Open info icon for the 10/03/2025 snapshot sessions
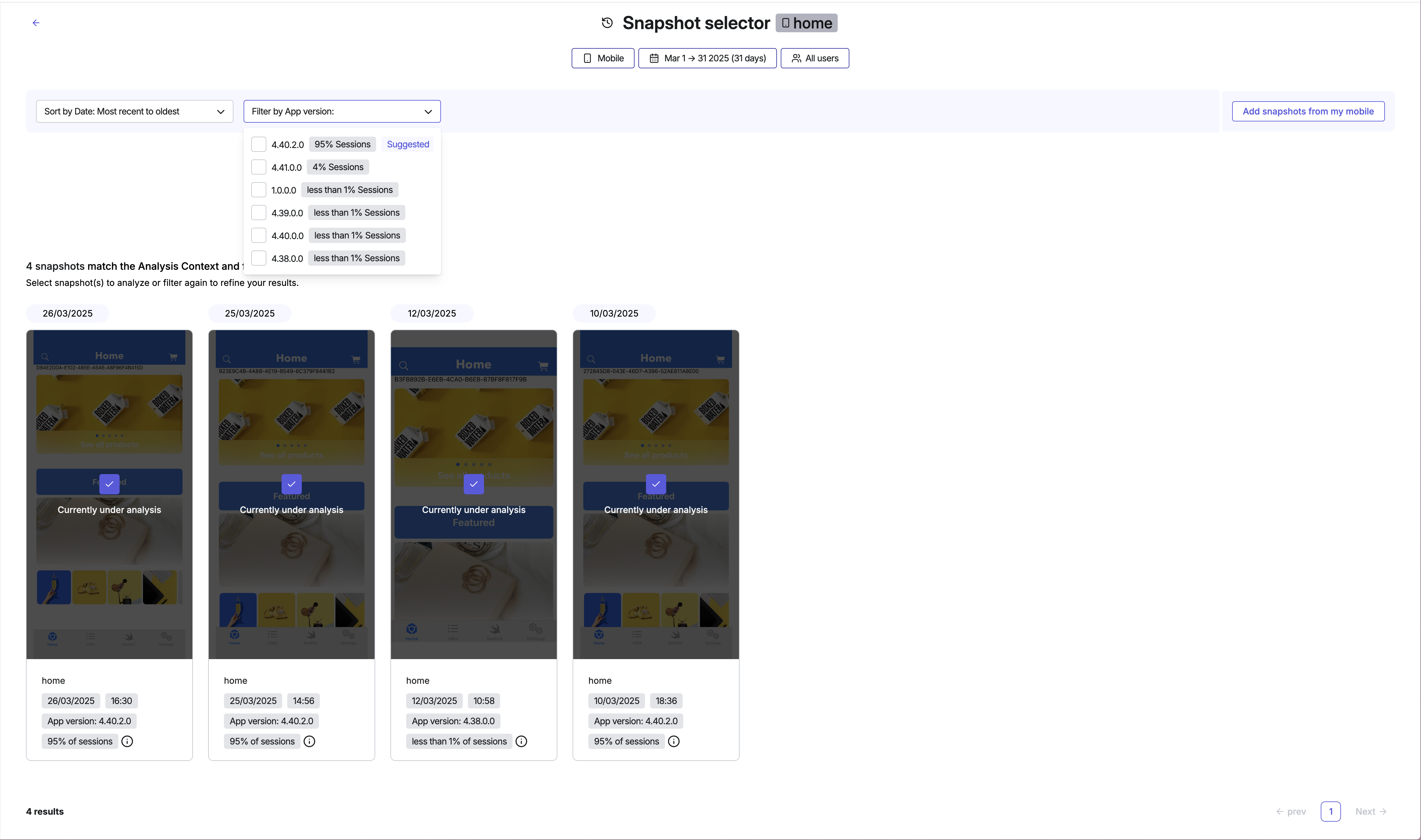 tap(674, 742)
